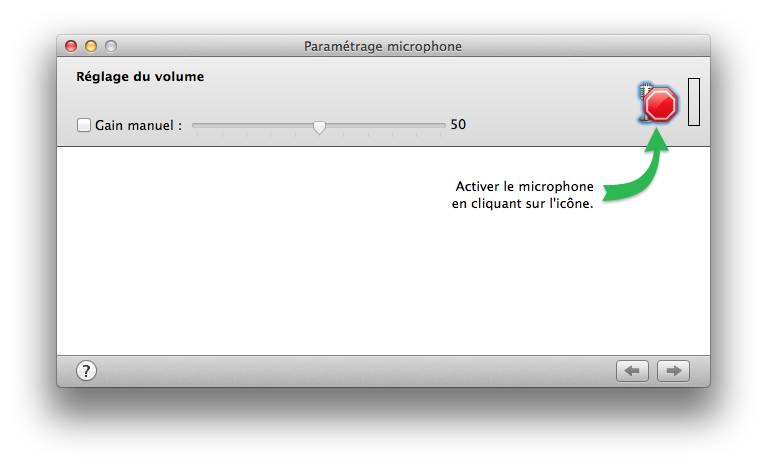767x466 pixels.
Task: Click the gain slider track below midpoint
Action: coord(253,125)
